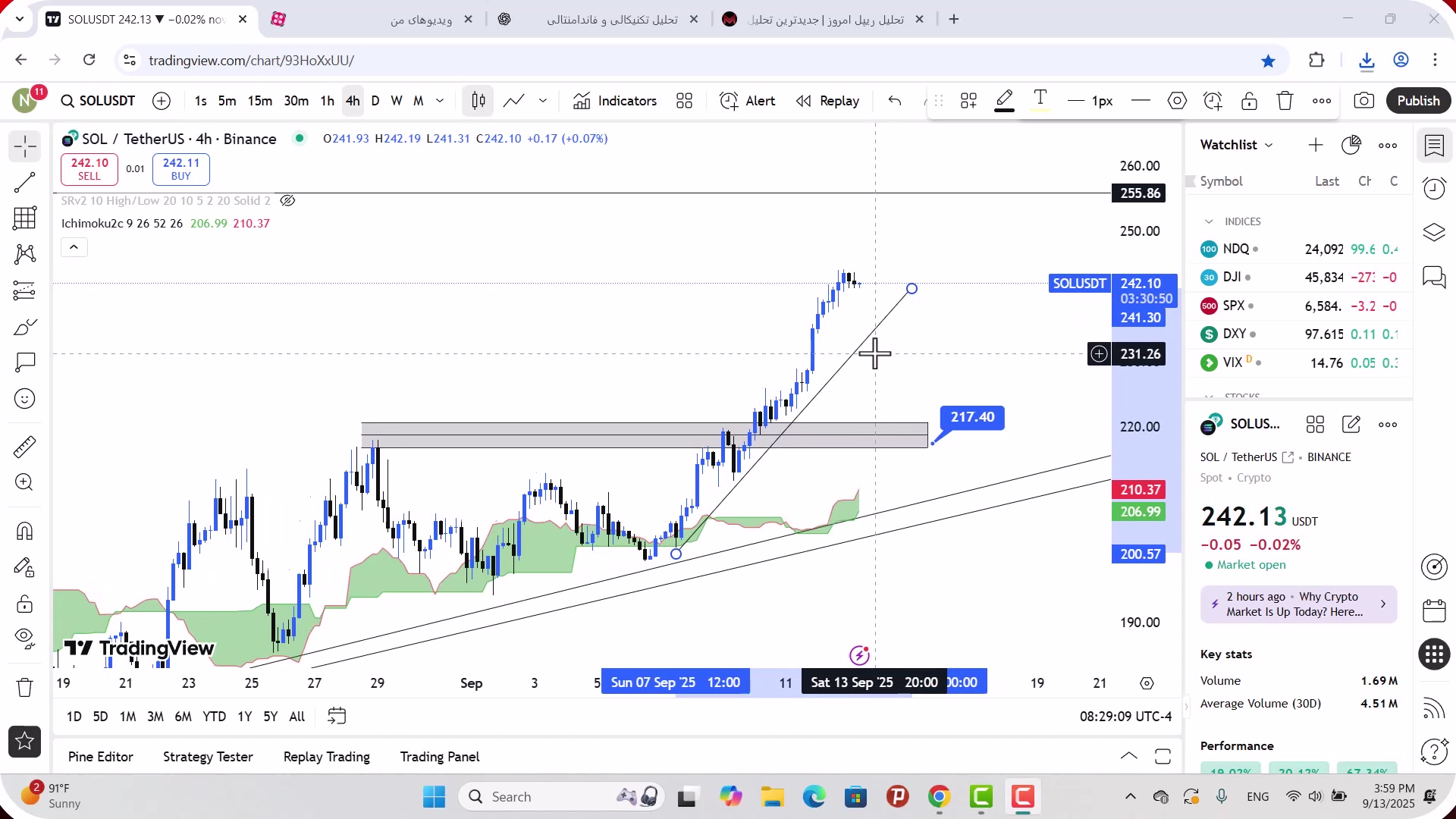Select the text annotation tool in left sidebar
1456x819 pixels.
tap(24, 362)
